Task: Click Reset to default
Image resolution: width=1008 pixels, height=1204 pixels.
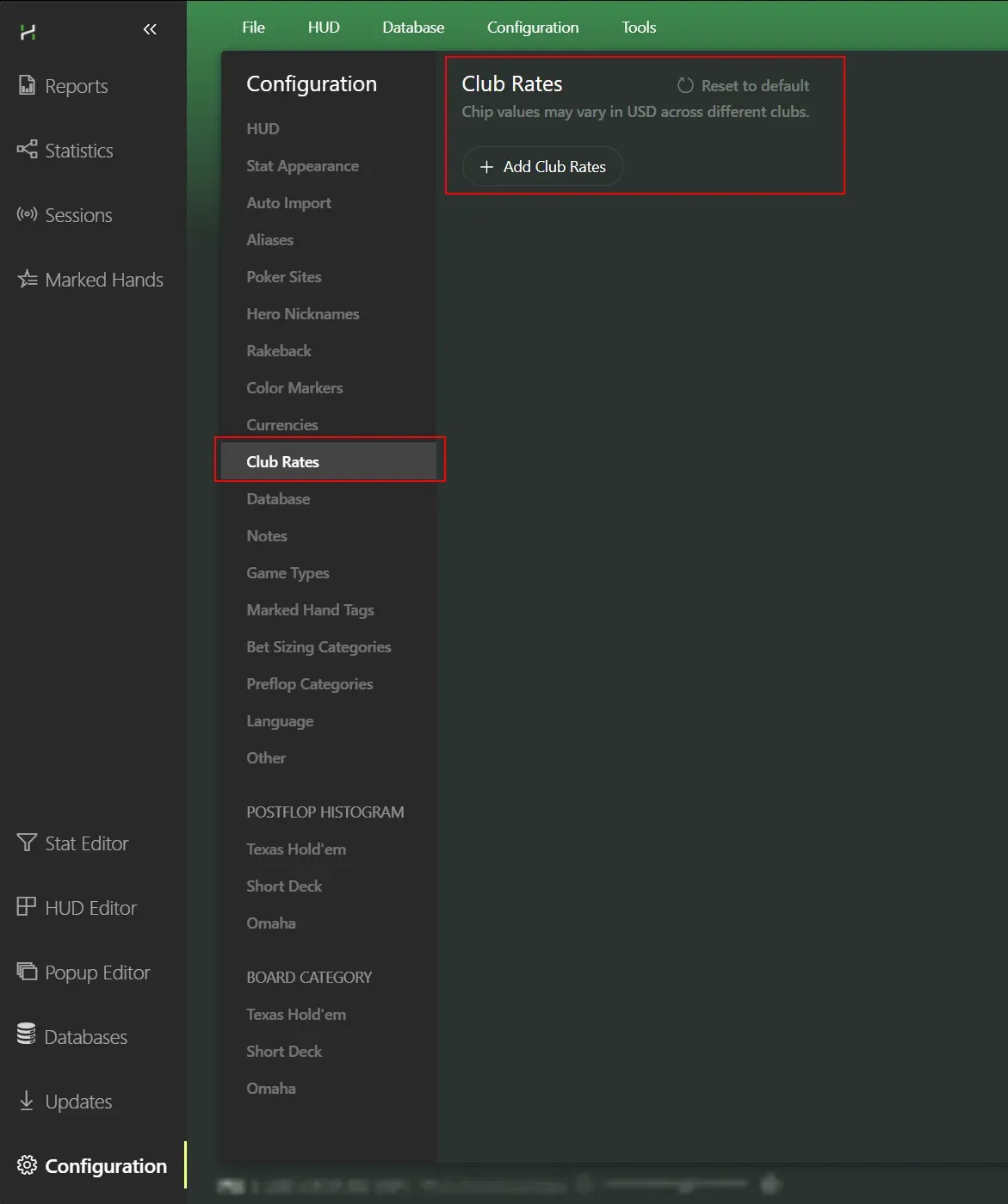Action: pos(743,86)
